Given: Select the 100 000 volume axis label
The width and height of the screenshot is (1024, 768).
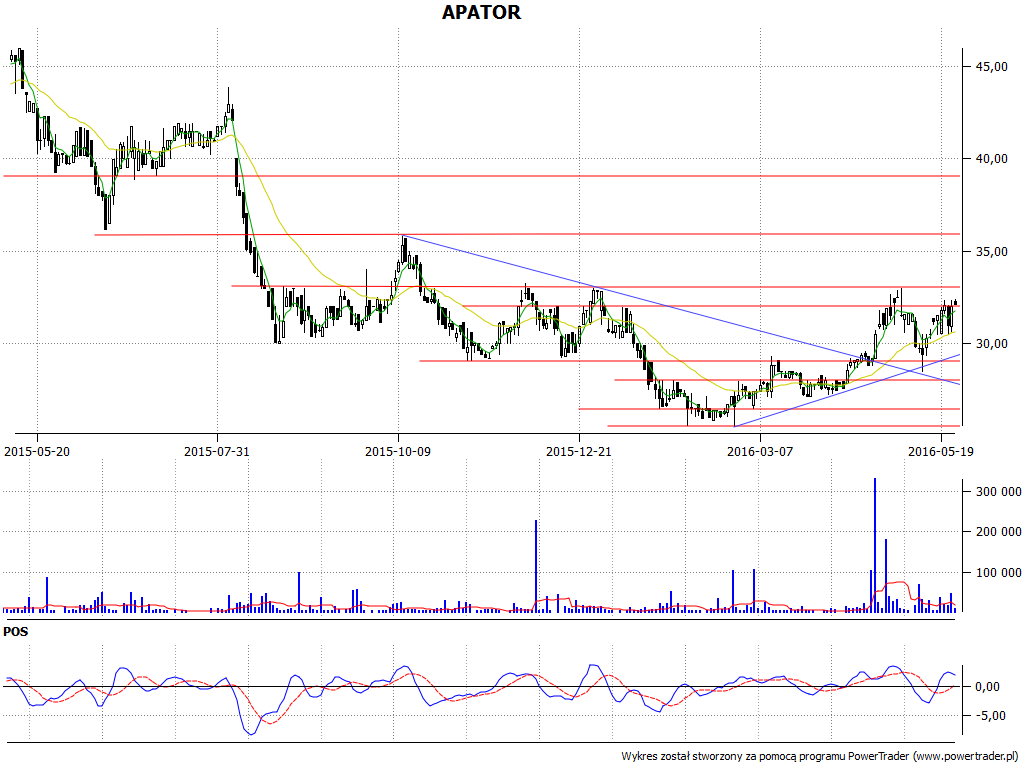Looking at the screenshot, I should pyautogui.click(x=998, y=573).
